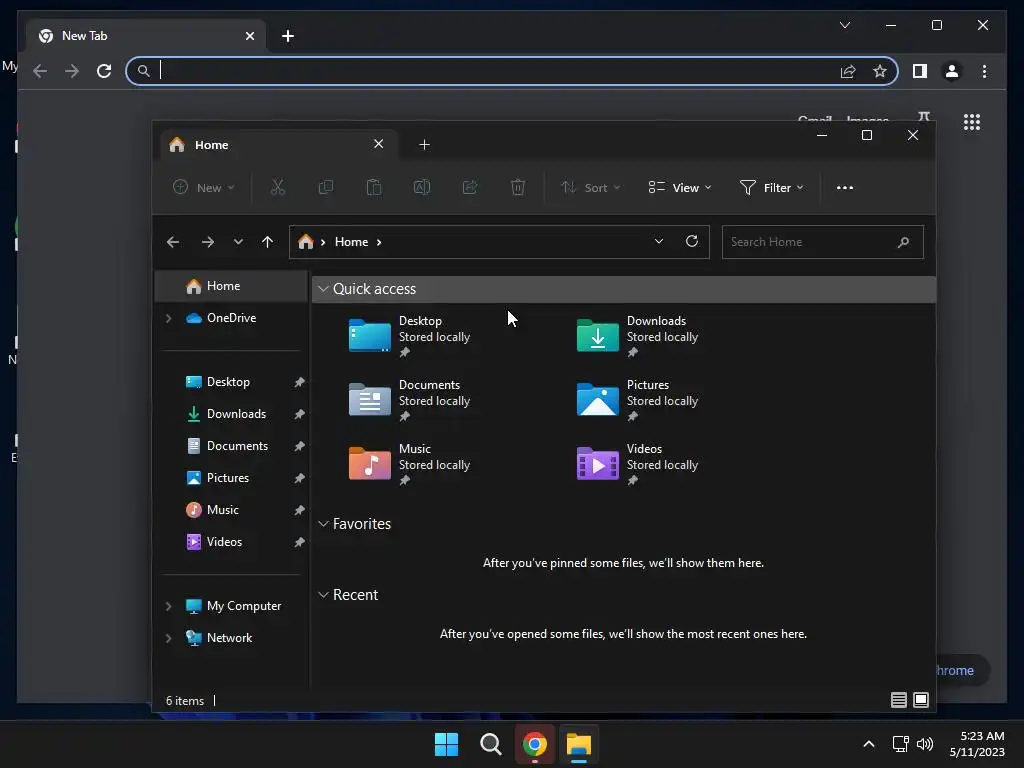Click the Delete trash can icon
The height and width of the screenshot is (768, 1024).
pos(518,187)
